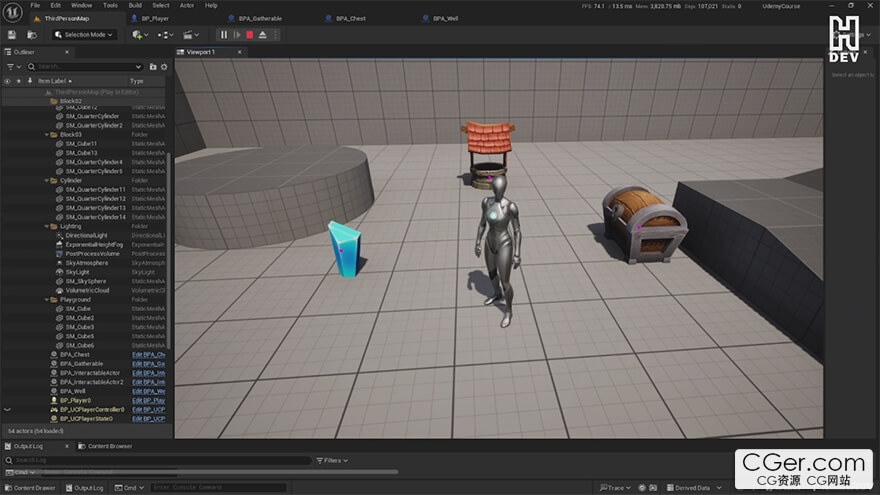Screen dimensions: 880x495
Task: Stop the play session with the red button
Action: click(249, 35)
